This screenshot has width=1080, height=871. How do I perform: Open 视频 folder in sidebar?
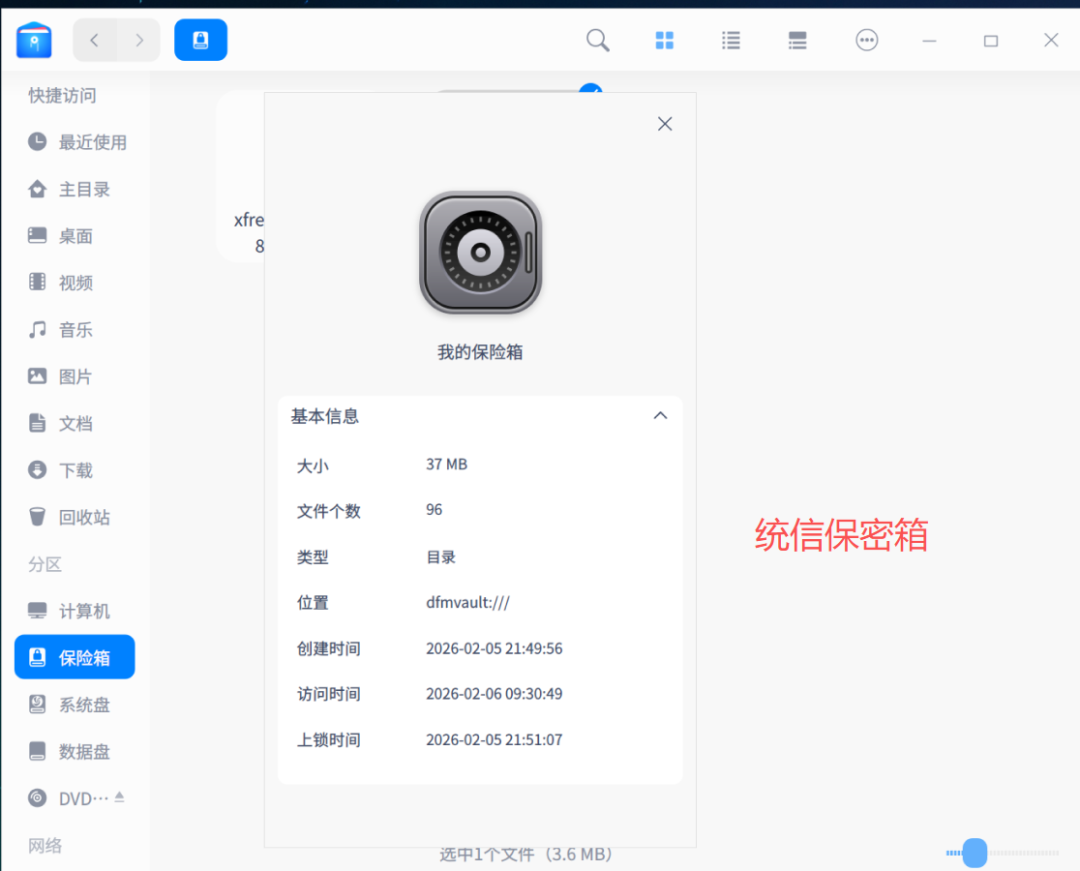coord(75,282)
